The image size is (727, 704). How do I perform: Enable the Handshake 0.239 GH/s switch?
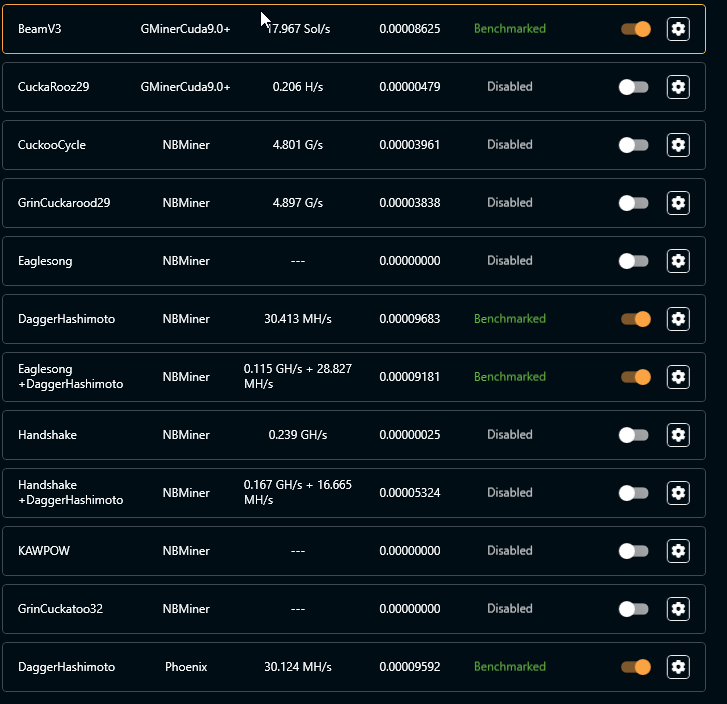click(x=633, y=435)
